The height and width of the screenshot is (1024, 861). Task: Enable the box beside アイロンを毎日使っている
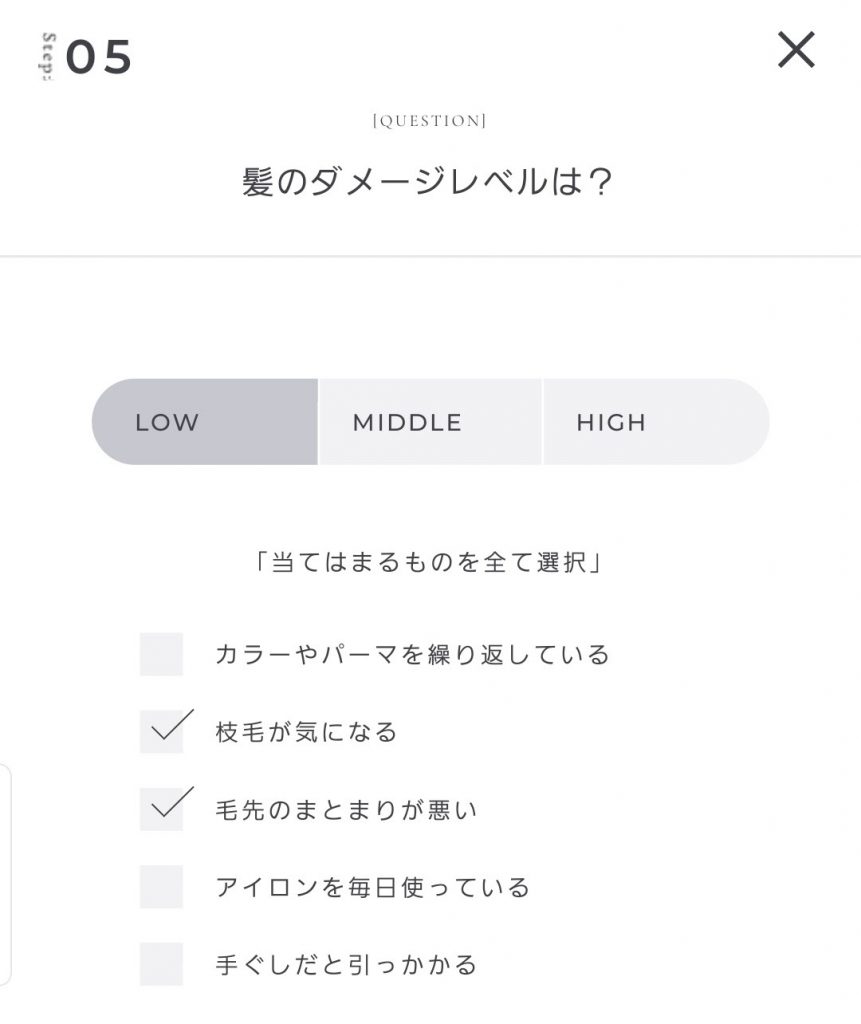click(161, 887)
